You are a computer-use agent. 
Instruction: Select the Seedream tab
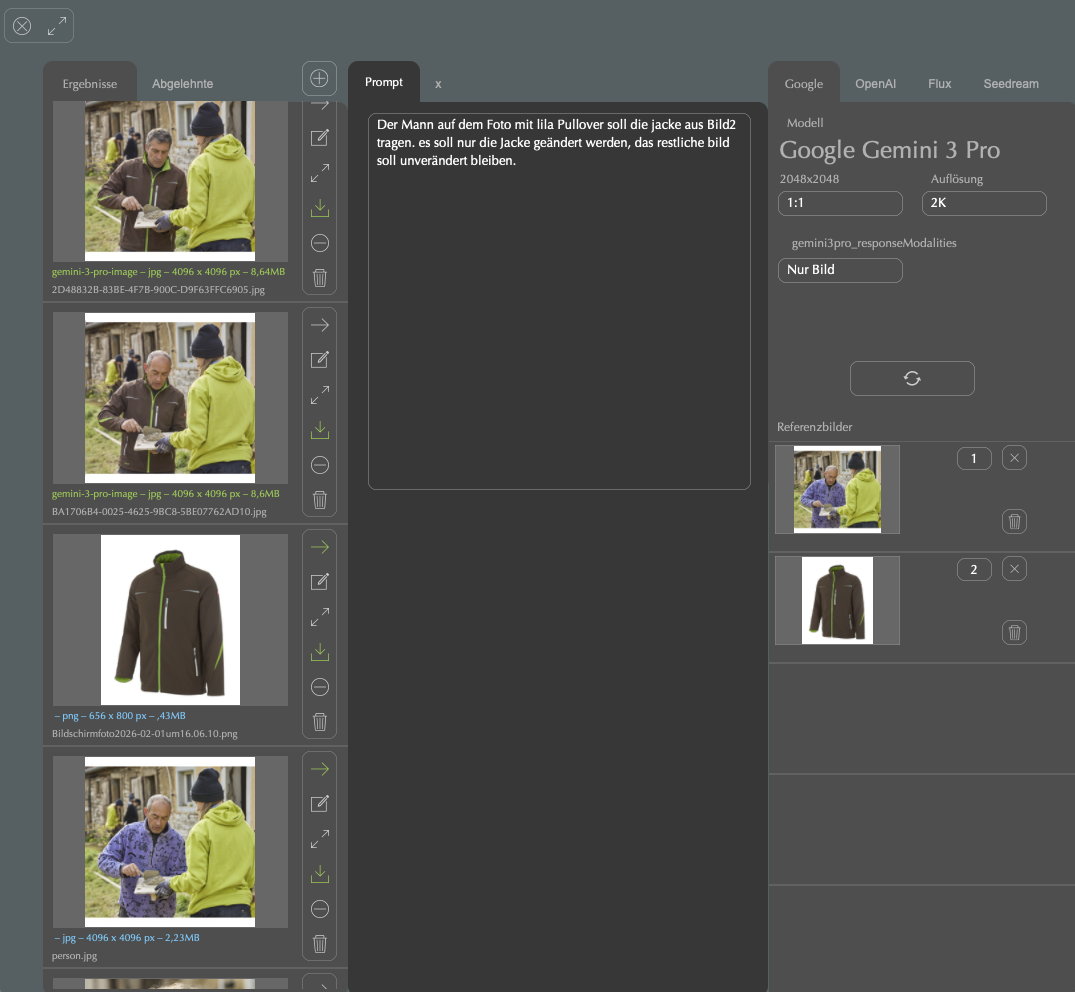click(x=1010, y=84)
